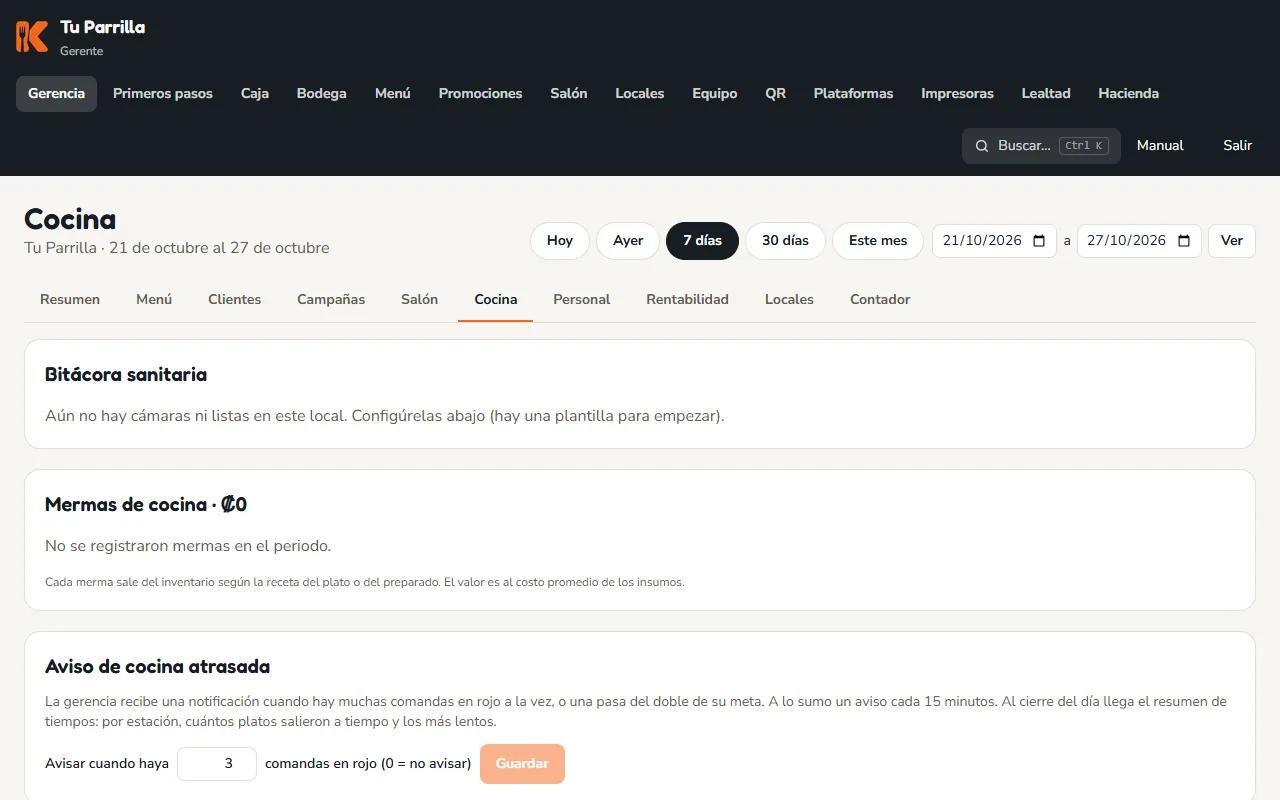Select the 30 días range pill
1280x800 pixels.
(785, 241)
